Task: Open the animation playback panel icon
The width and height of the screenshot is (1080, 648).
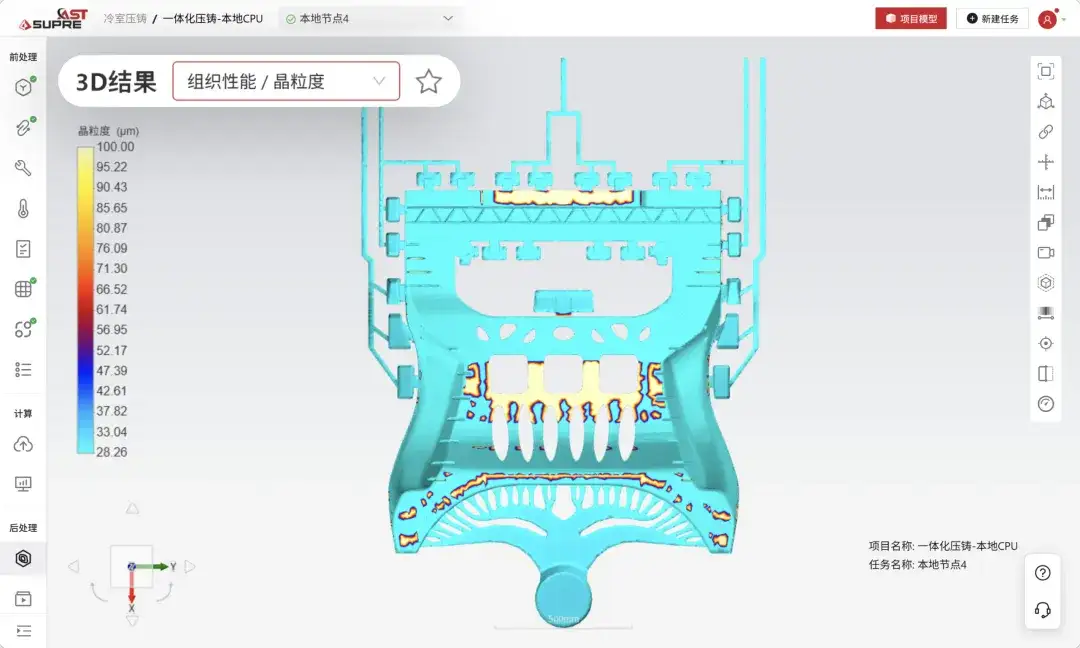Action: (23, 598)
